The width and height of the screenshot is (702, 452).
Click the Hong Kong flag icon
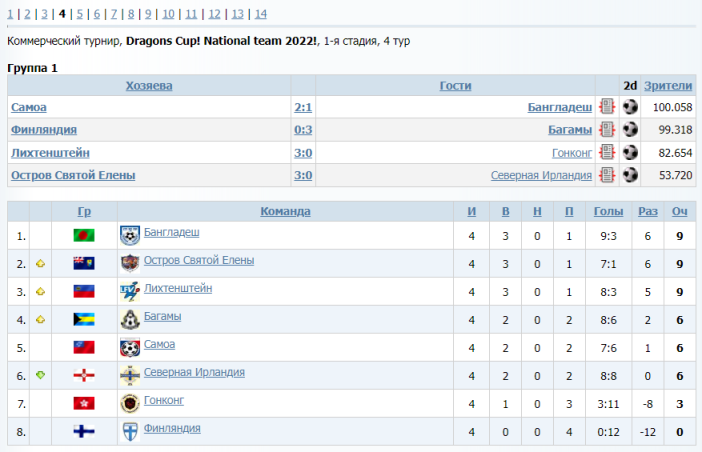coord(84,403)
